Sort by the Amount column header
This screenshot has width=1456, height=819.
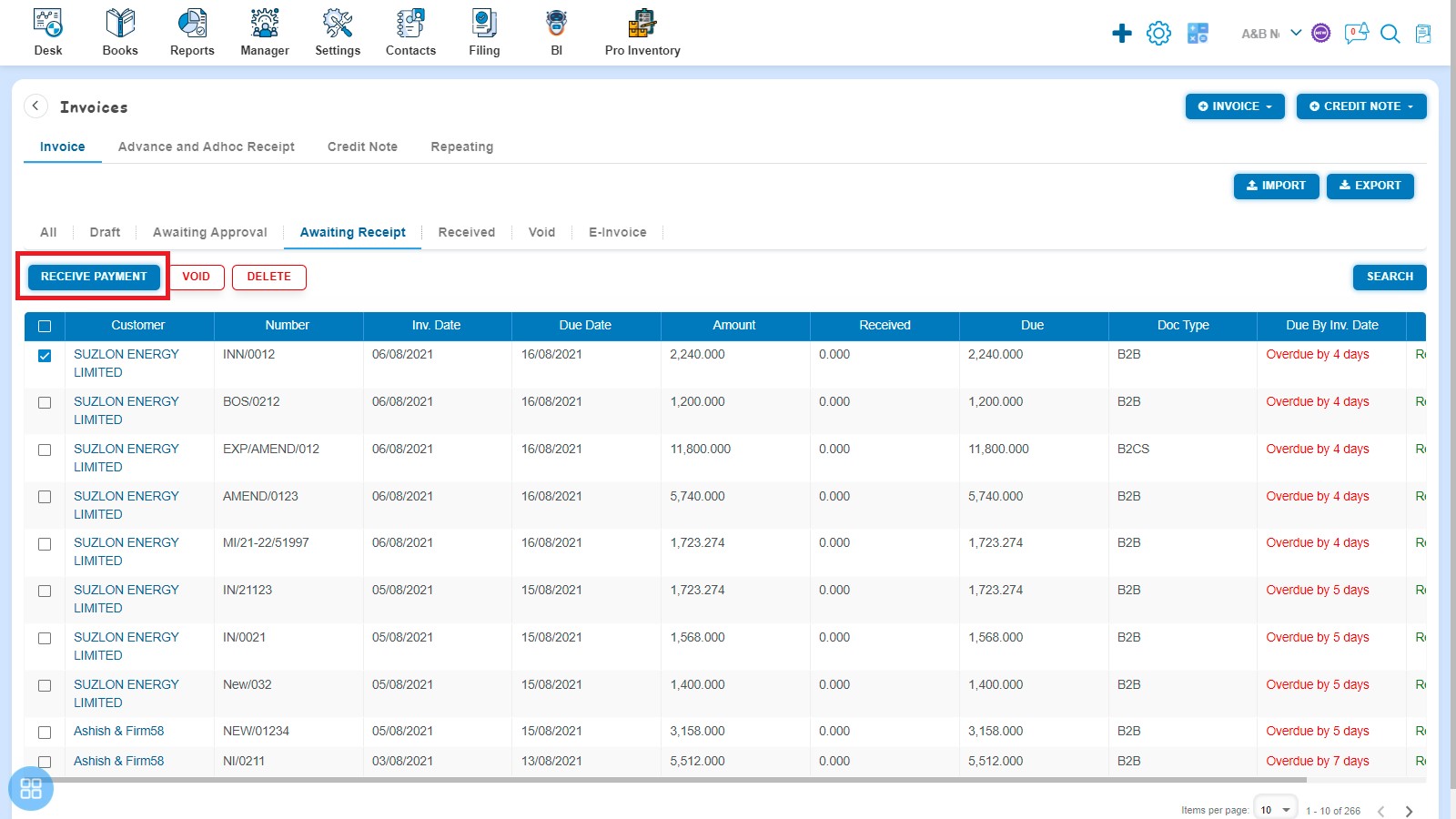[x=734, y=325]
